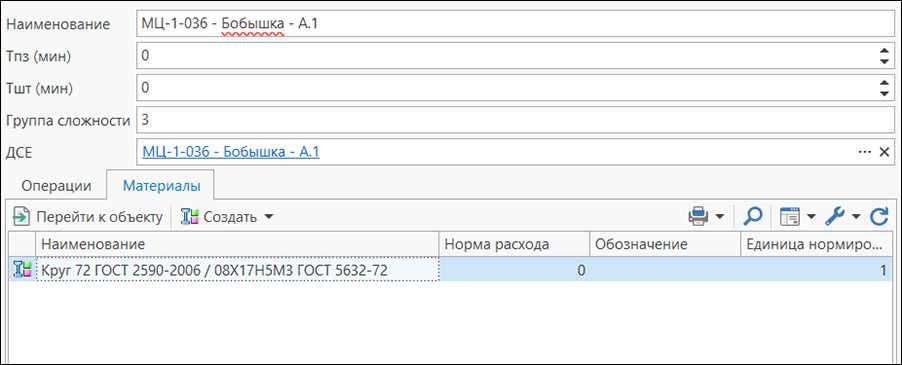Open the МЦ-1-036 - Бобышка - А.1 link
902x365 pixels.
coord(231,152)
